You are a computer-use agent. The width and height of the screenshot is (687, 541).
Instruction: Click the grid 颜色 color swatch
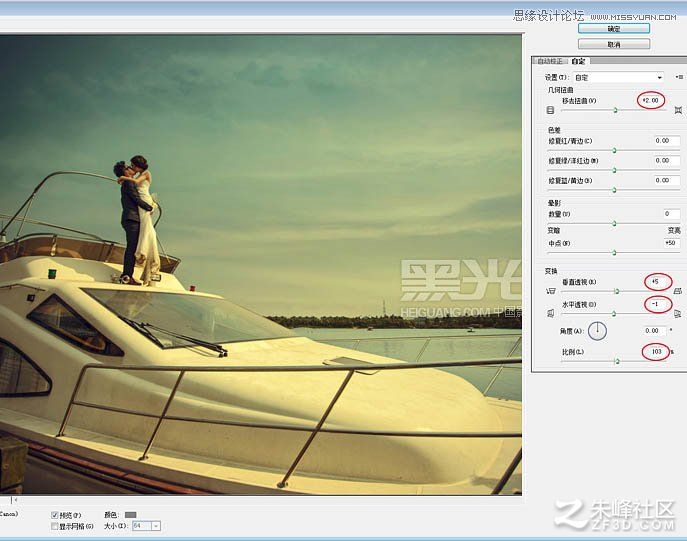click(131, 515)
